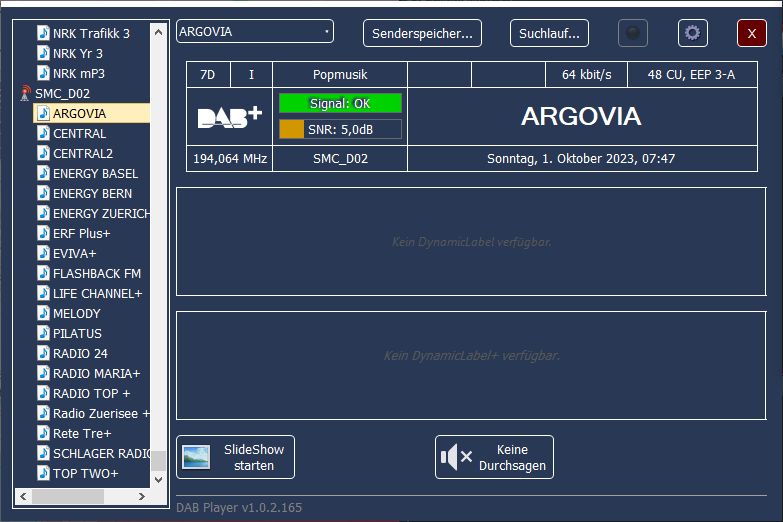Click the horizontal scrollbar thumb

tap(68, 497)
